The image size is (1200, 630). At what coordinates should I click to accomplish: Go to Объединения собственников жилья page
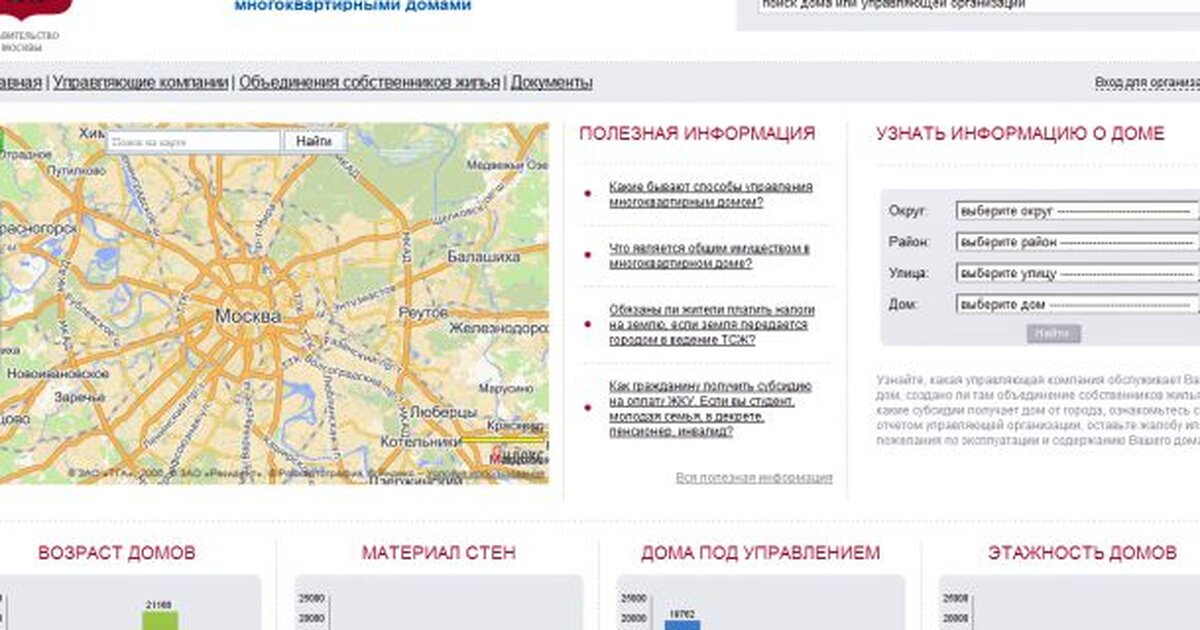[x=369, y=82]
